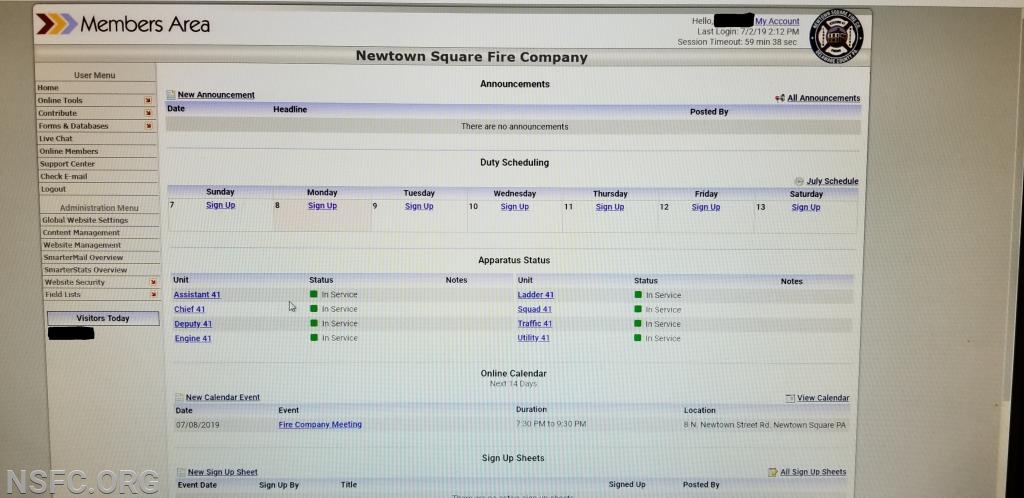This screenshot has width=1024, height=498.
Task: Sign Up for Wednesday the 10th duty
Action: tap(515, 207)
